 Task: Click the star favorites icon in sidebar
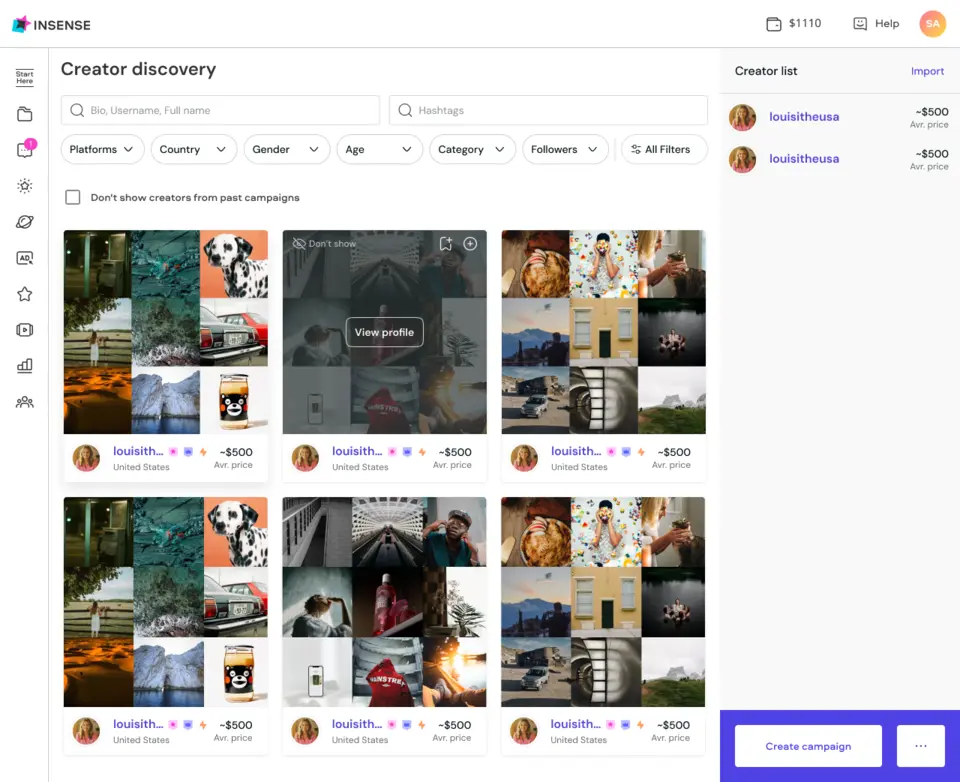24,293
